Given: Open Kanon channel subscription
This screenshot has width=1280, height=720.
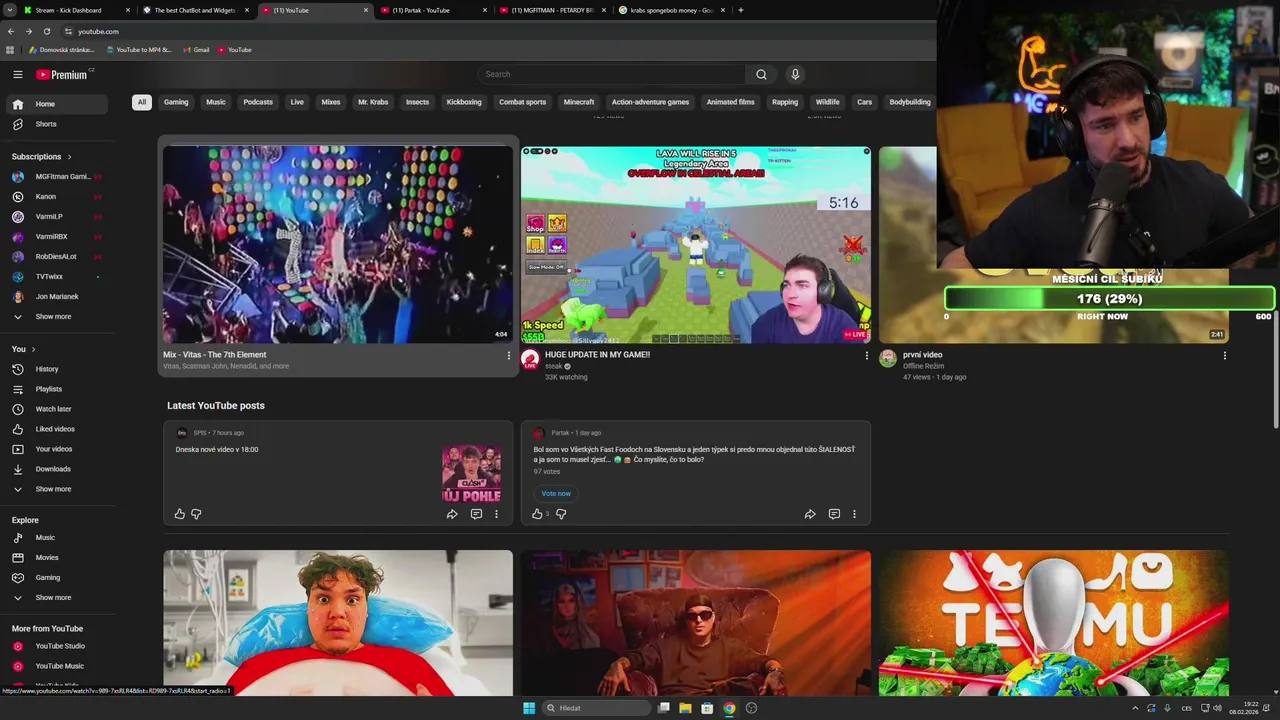Looking at the screenshot, I should click(x=56, y=197).
